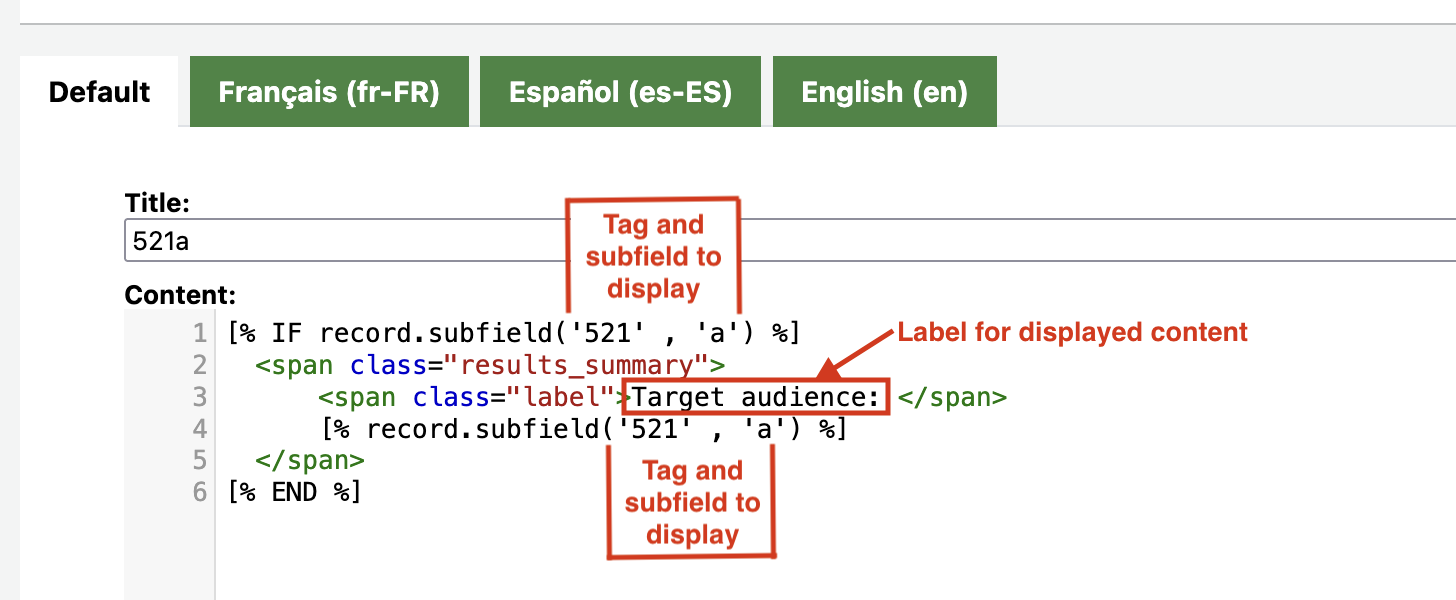1456x600 pixels.
Task: Click the lower "Tag and subfield to display" callout
Action: (x=692, y=502)
